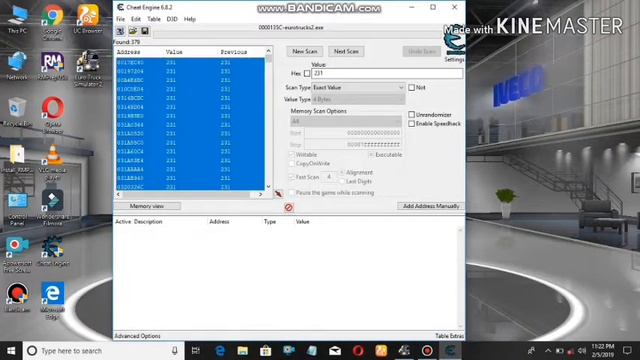Click the Type here to search box
The width and height of the screenshot is (640, 360).
[104, 351]
